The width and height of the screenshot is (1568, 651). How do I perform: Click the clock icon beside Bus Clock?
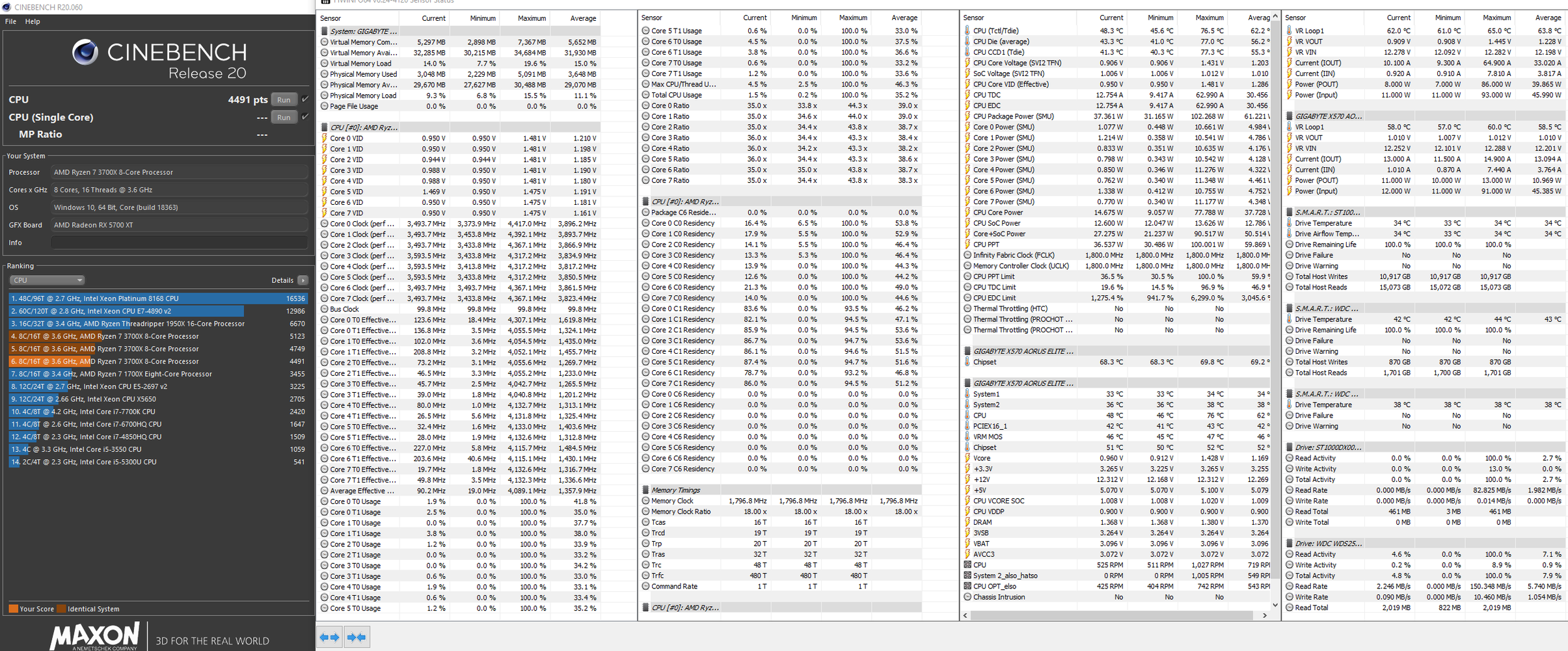click(324, 309)
